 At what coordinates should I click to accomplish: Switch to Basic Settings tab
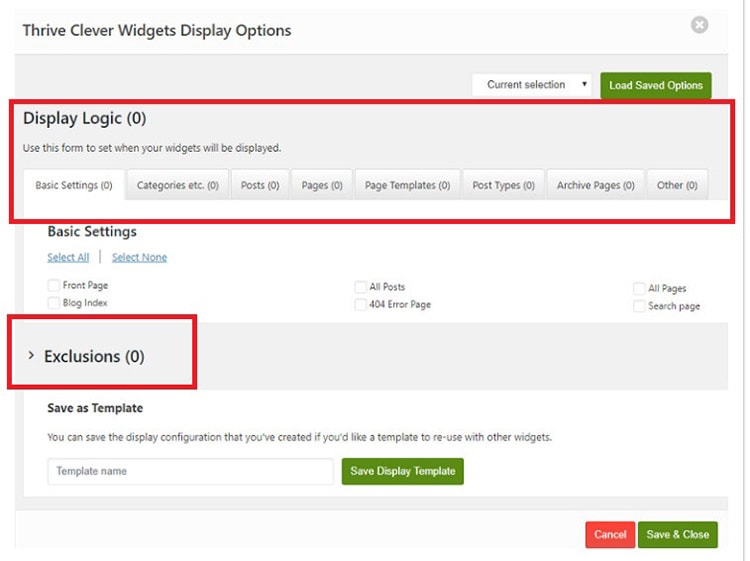click(x=73, y=185)
